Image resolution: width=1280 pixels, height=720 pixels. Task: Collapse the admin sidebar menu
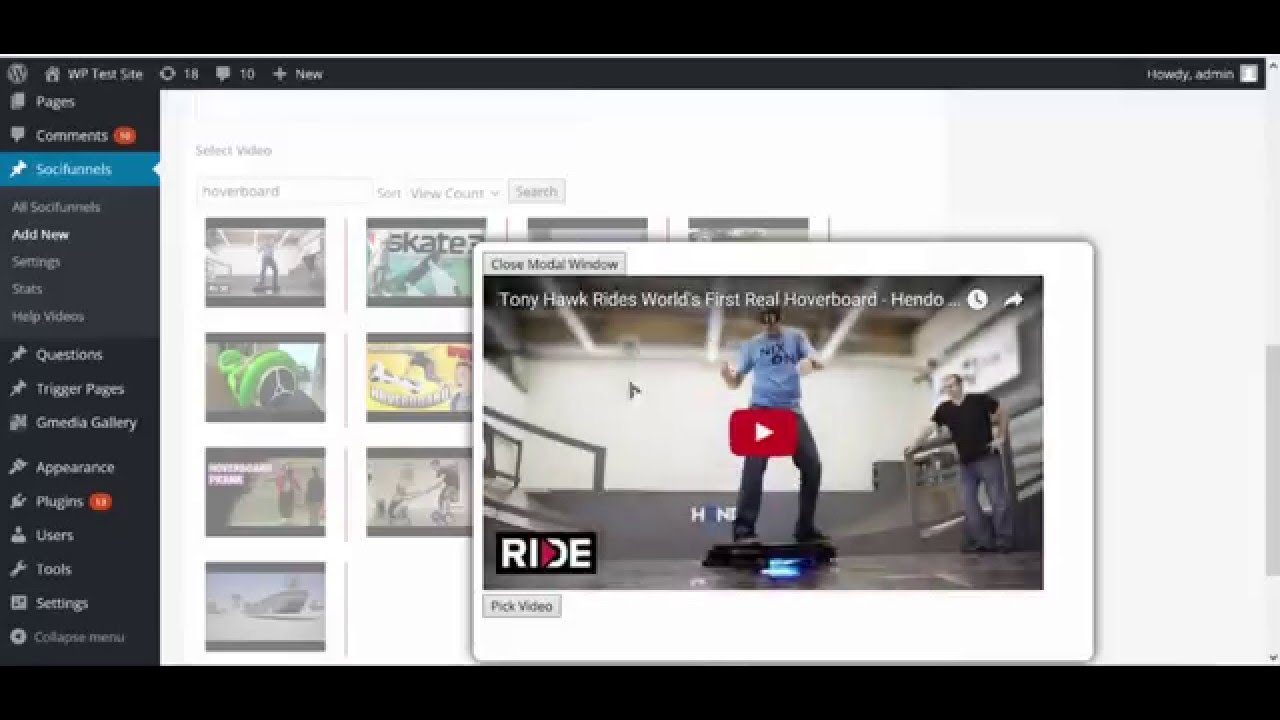pyautogui.click(x=68, y=637)
